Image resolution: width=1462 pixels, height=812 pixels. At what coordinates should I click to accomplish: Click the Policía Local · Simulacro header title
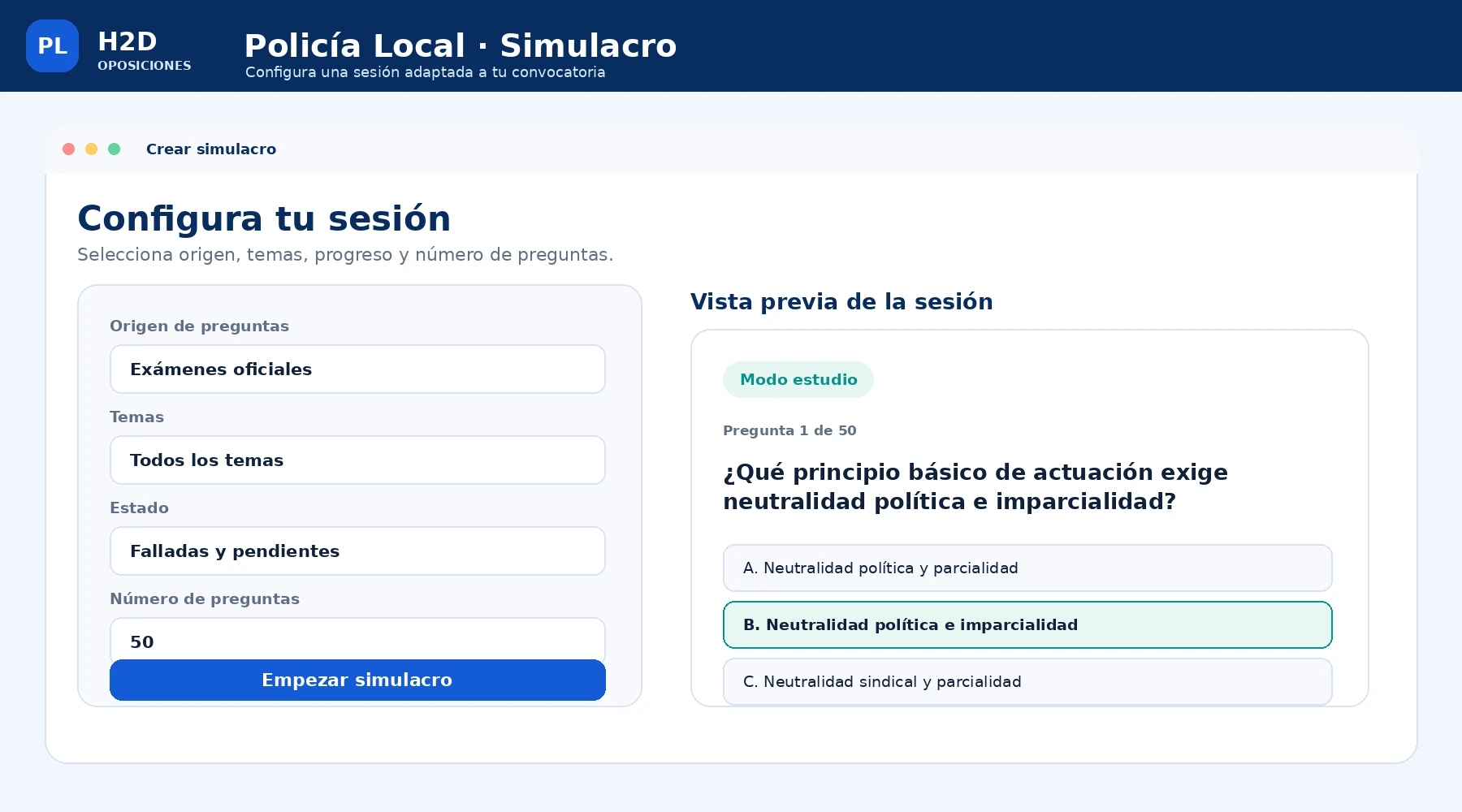pyautogui.click(x=461, y=45)
